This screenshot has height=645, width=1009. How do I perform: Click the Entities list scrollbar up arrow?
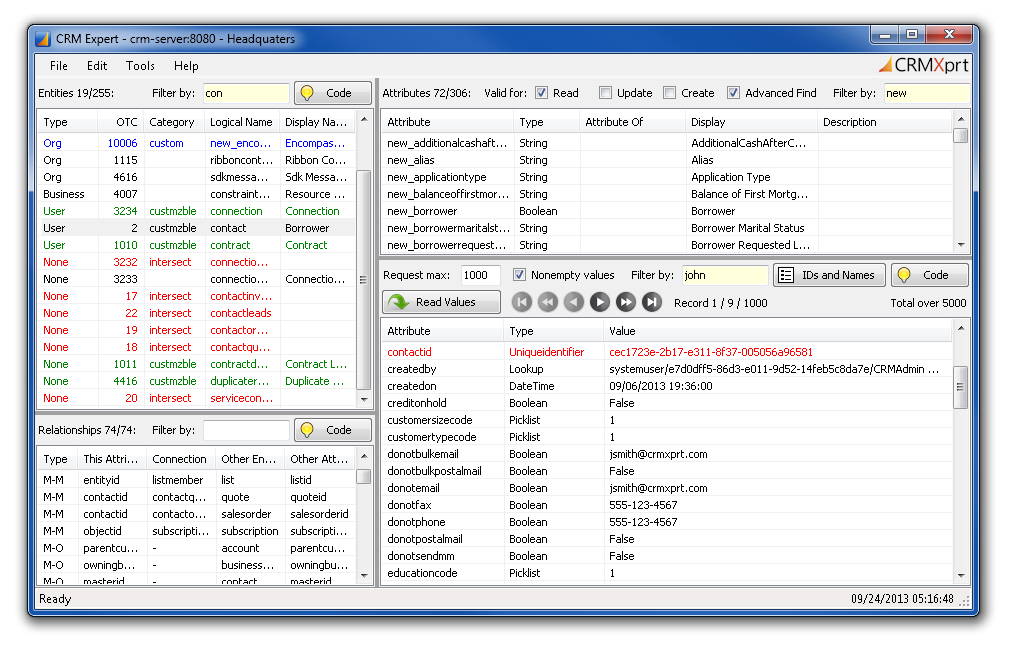364,120
